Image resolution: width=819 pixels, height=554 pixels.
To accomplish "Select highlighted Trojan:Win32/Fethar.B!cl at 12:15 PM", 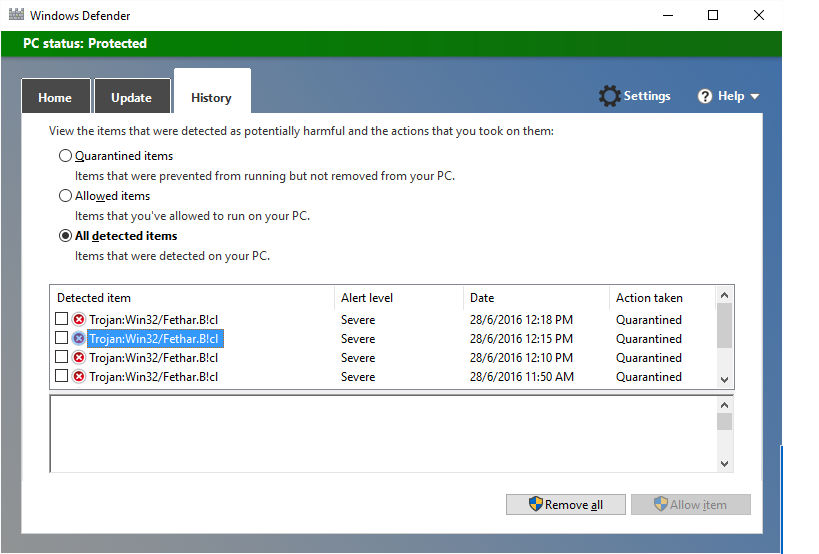I will (x=155, y=338).
